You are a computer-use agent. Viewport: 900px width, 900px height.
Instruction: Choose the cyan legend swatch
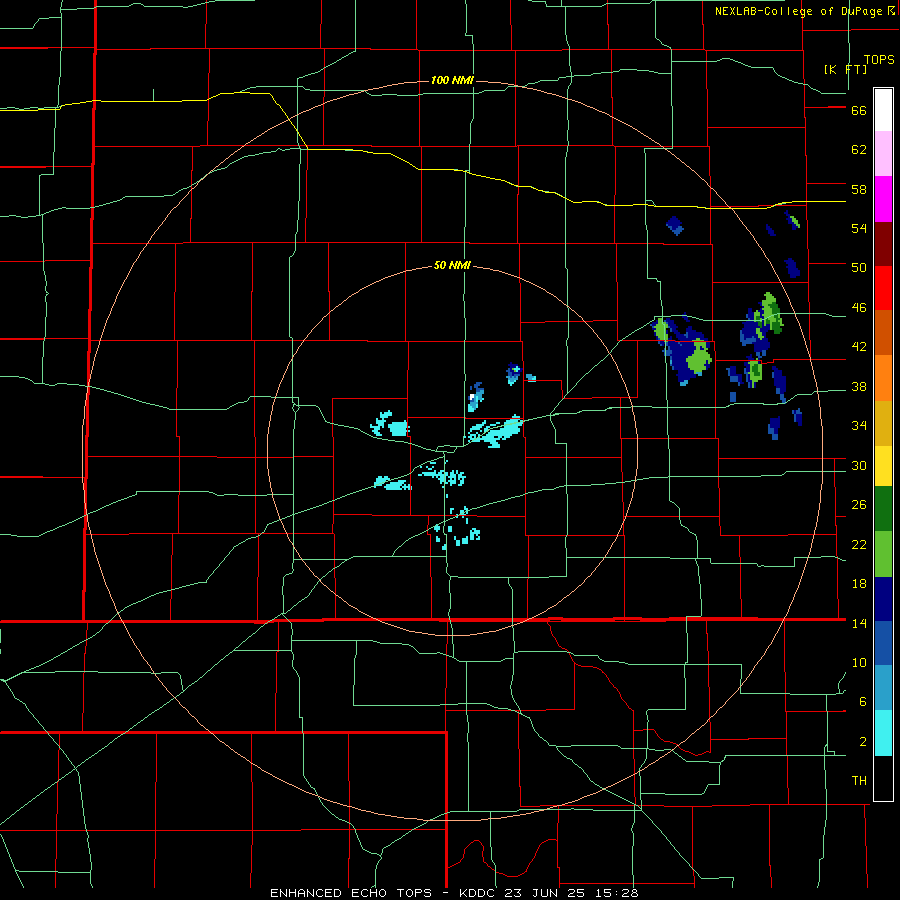pos(883,733)
